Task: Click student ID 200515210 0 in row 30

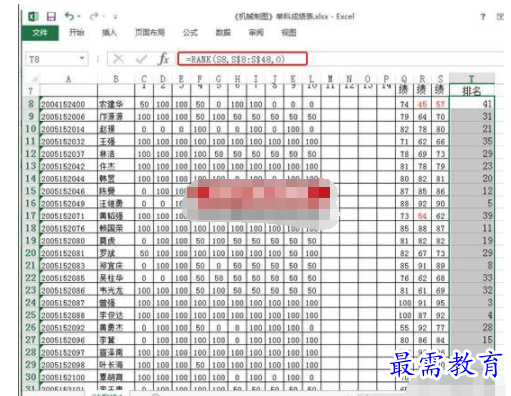Action: point(68,377)
